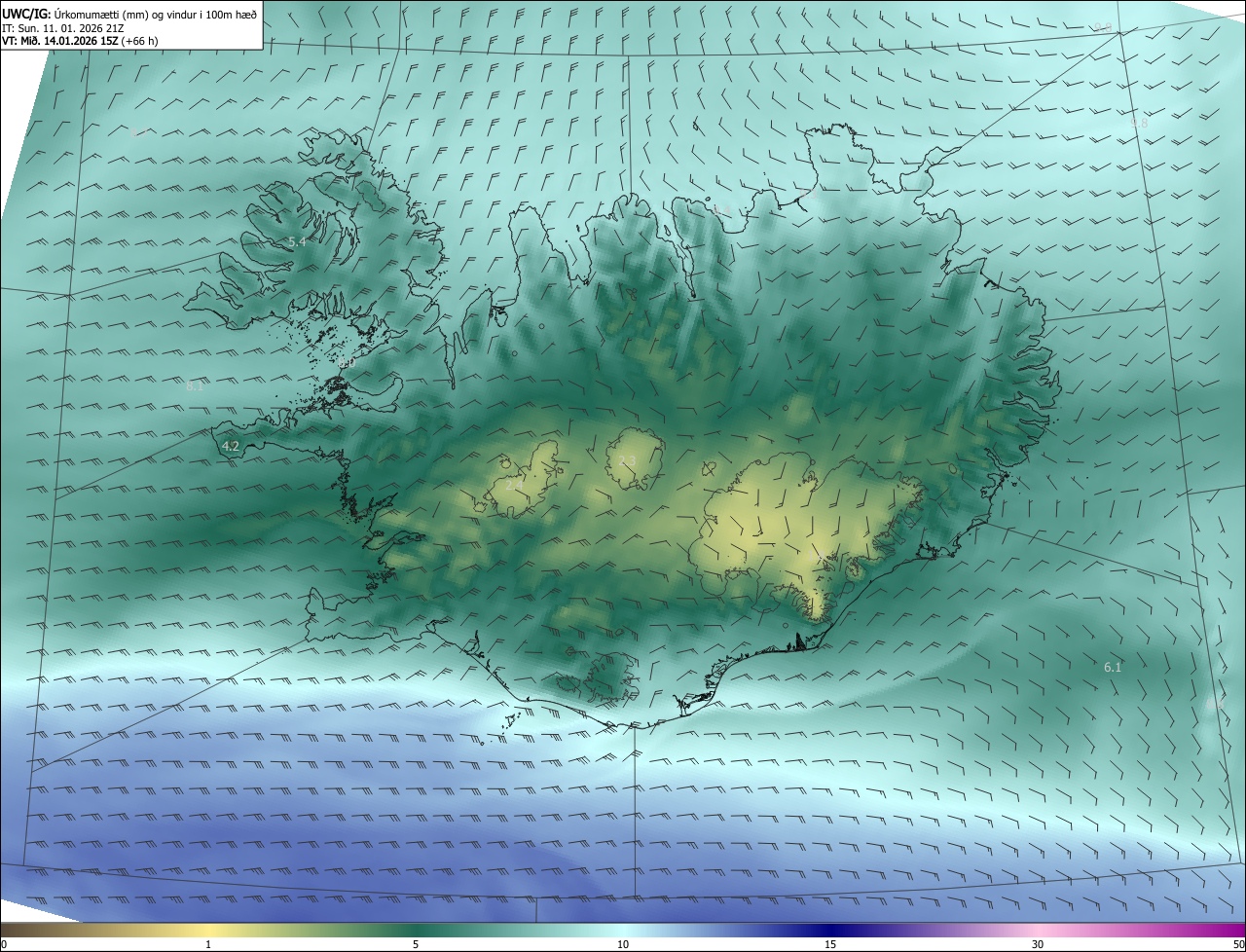The image size is (1246, 952).
Task: Select the 6.1 value southeast of Iceland
Action: pyautogui.click(x=1113, y=668)
